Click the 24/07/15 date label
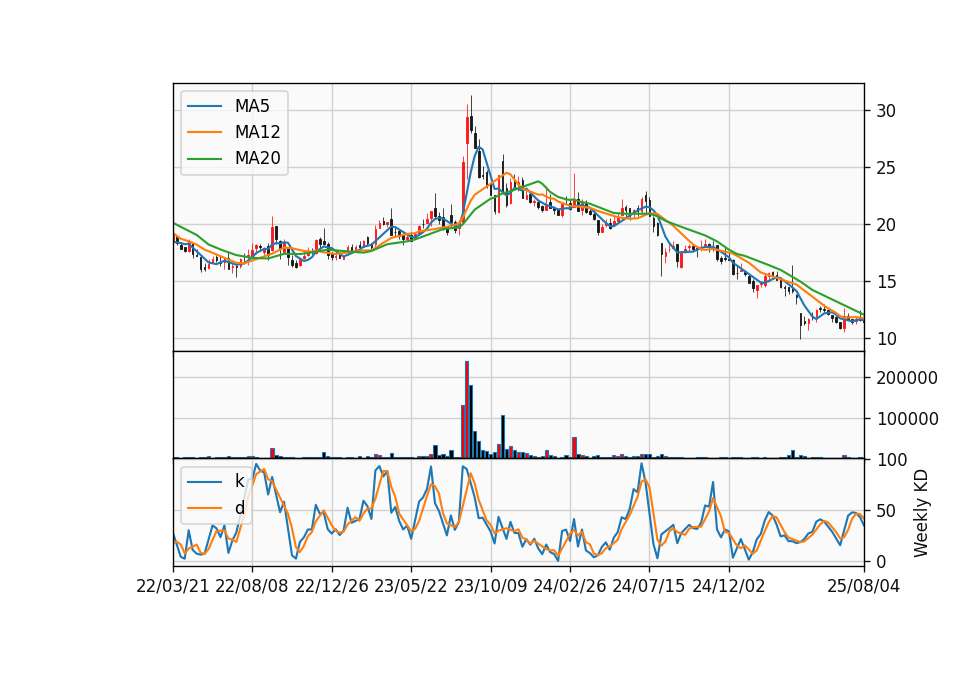 click(x=649, y=586)
